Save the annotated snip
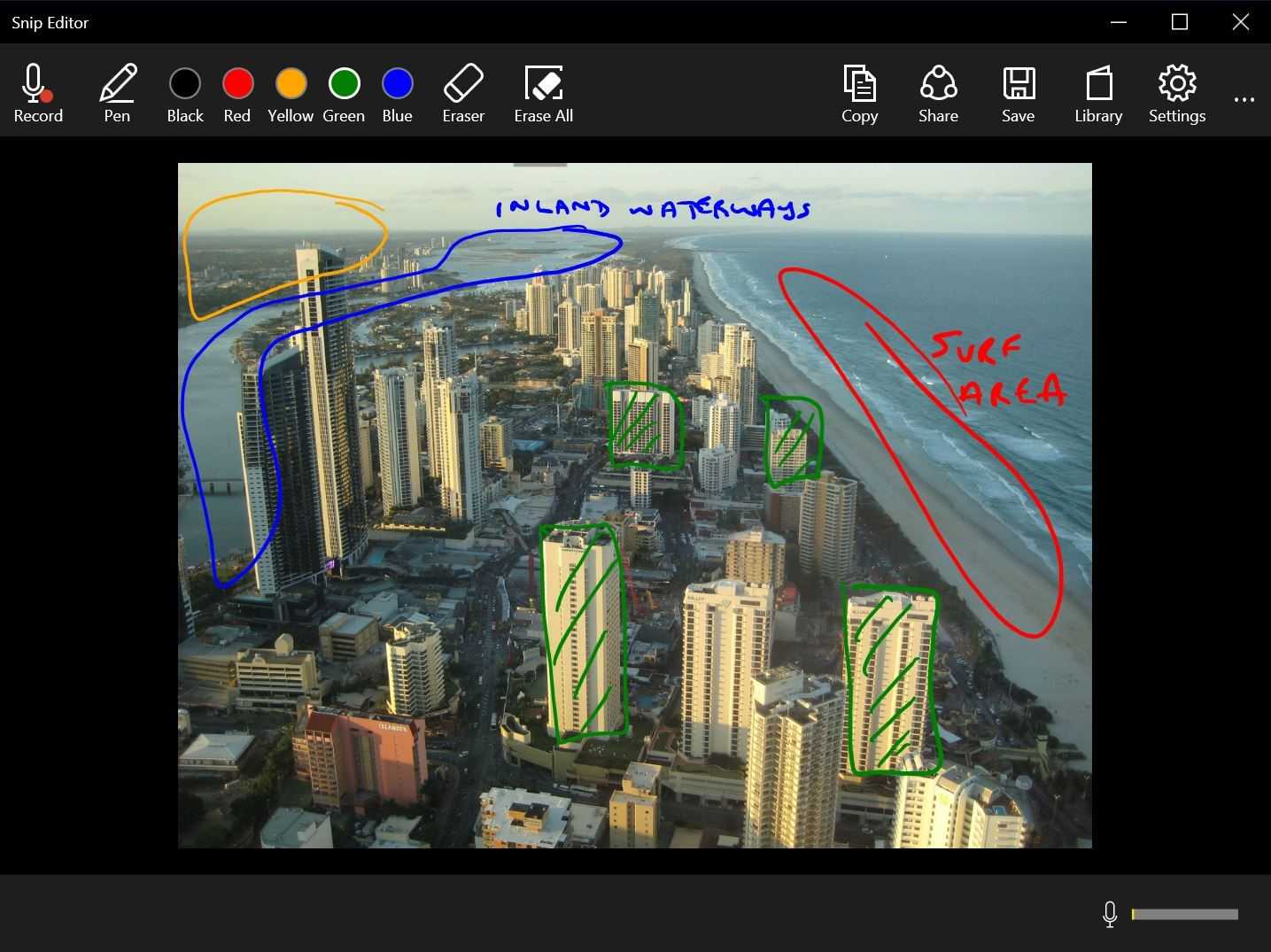 click(x=1018, y=93)
